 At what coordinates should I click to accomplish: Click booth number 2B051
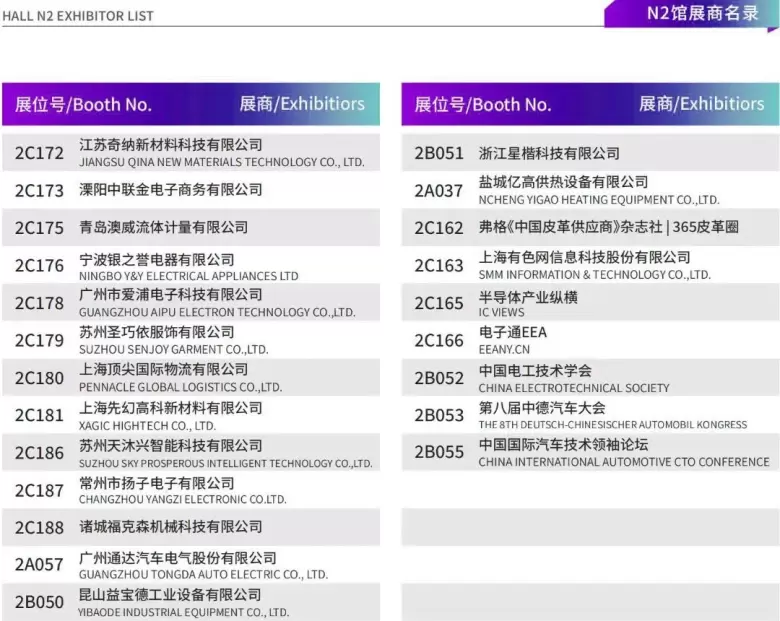pyautogui.click(x=439, y=153)
